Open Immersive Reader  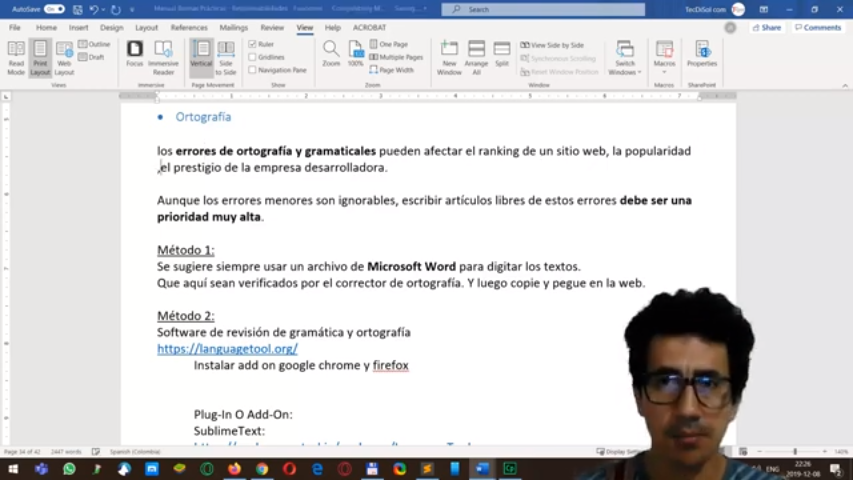pos(163,58)
